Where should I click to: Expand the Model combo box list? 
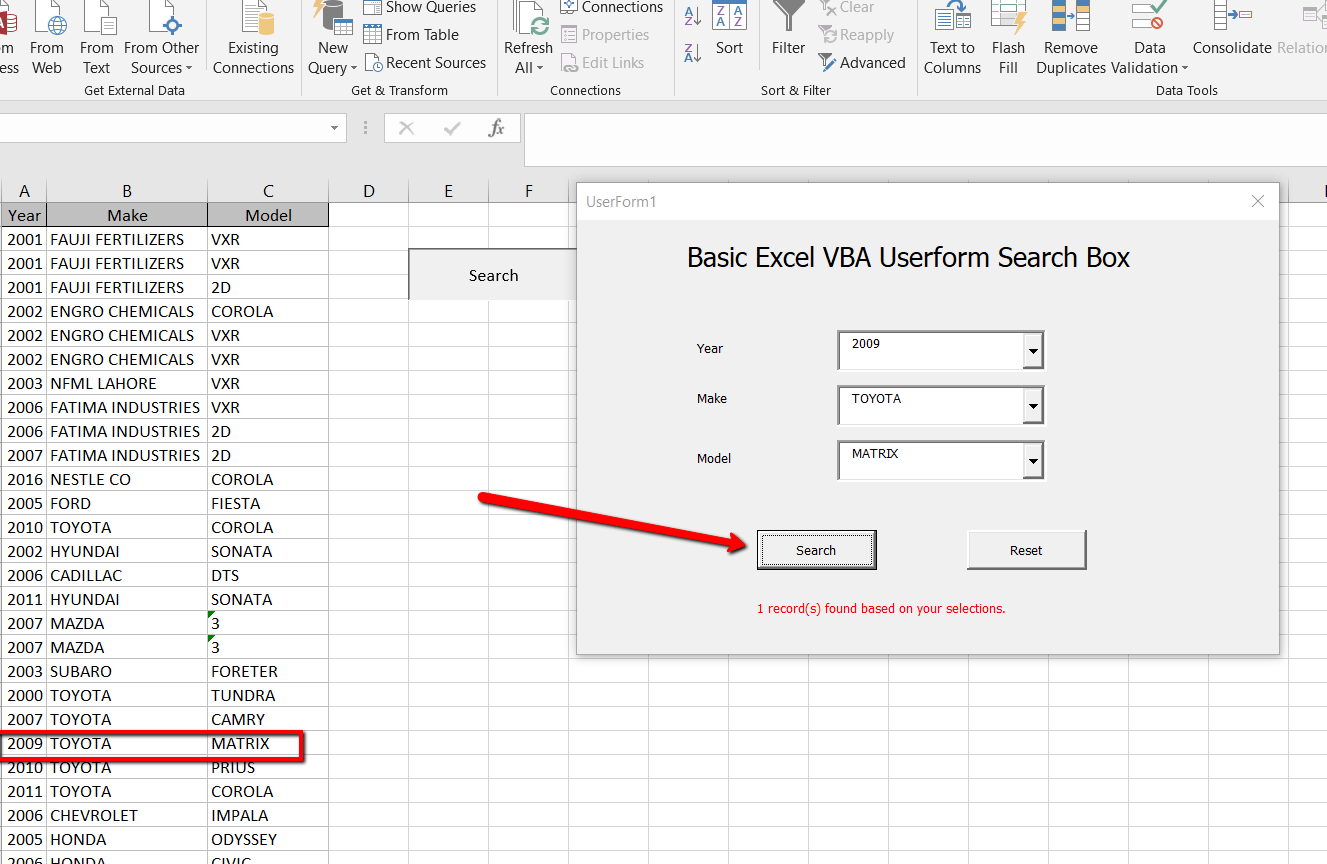click(x=1033, y=460)
